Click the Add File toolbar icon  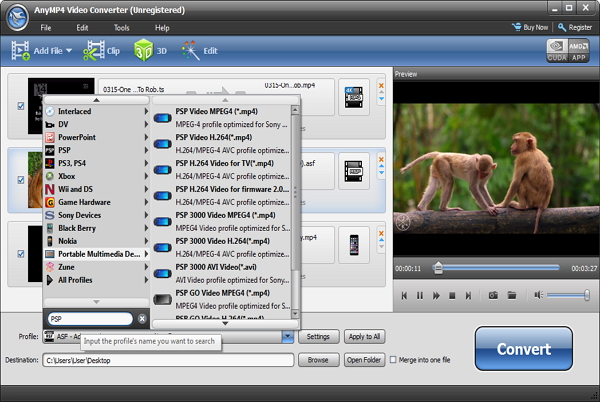(x=20, y=49)
